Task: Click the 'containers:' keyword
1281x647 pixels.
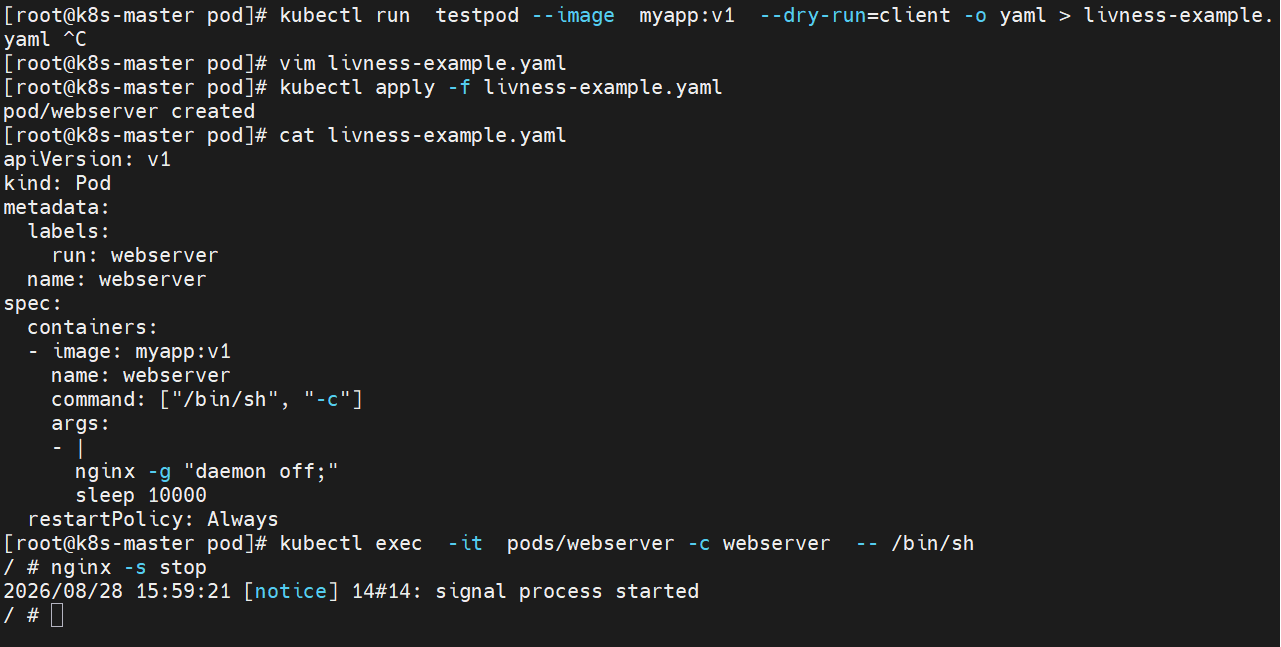Action: pyautogui.click(x=93, y=327)
